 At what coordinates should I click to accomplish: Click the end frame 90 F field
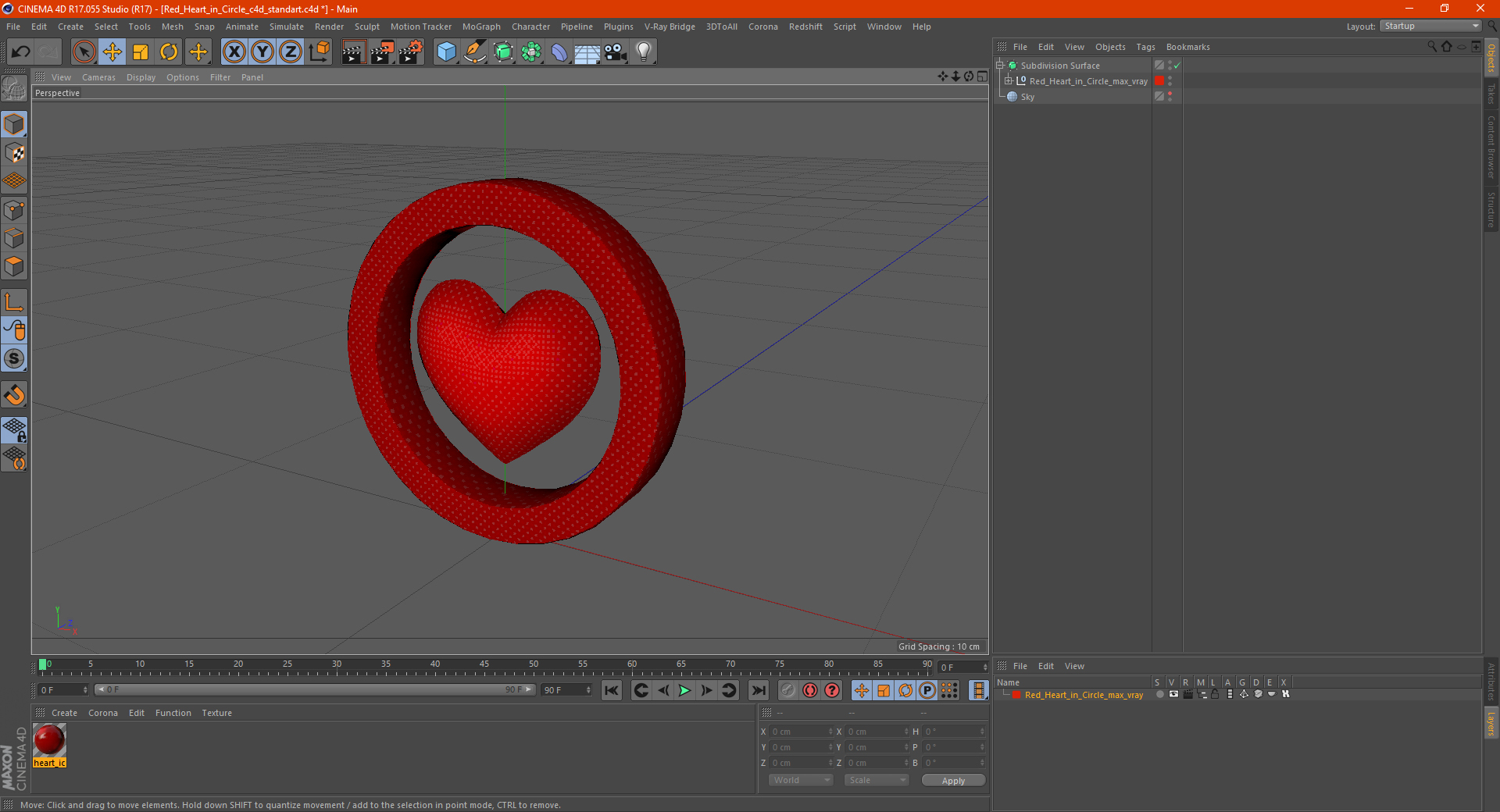tap(567, 690)
